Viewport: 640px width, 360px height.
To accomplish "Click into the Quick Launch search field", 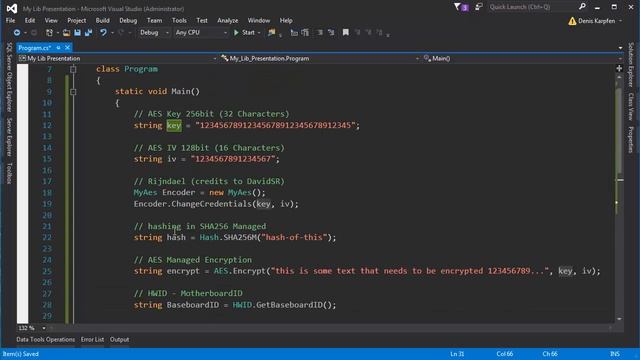I will [x=532, y=7].
